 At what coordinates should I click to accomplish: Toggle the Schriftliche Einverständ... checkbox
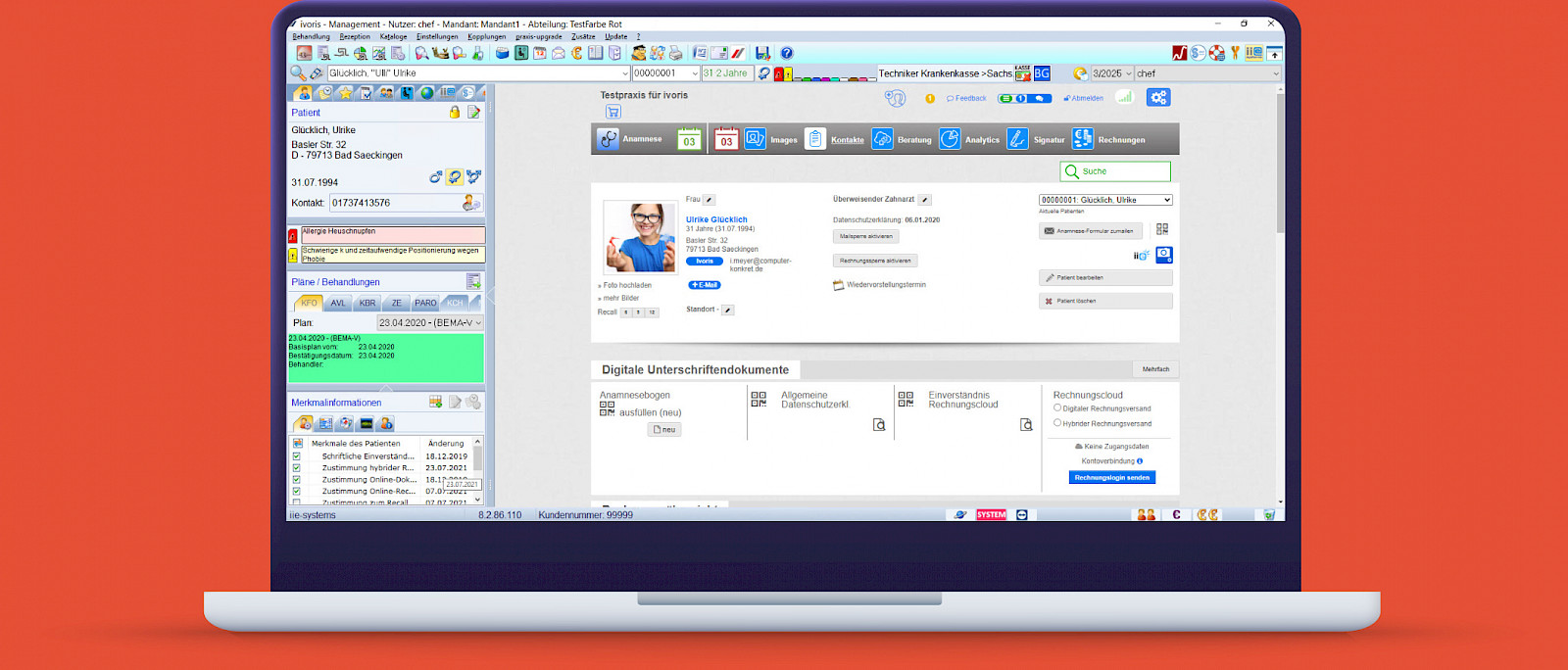(x=297, y=456)
